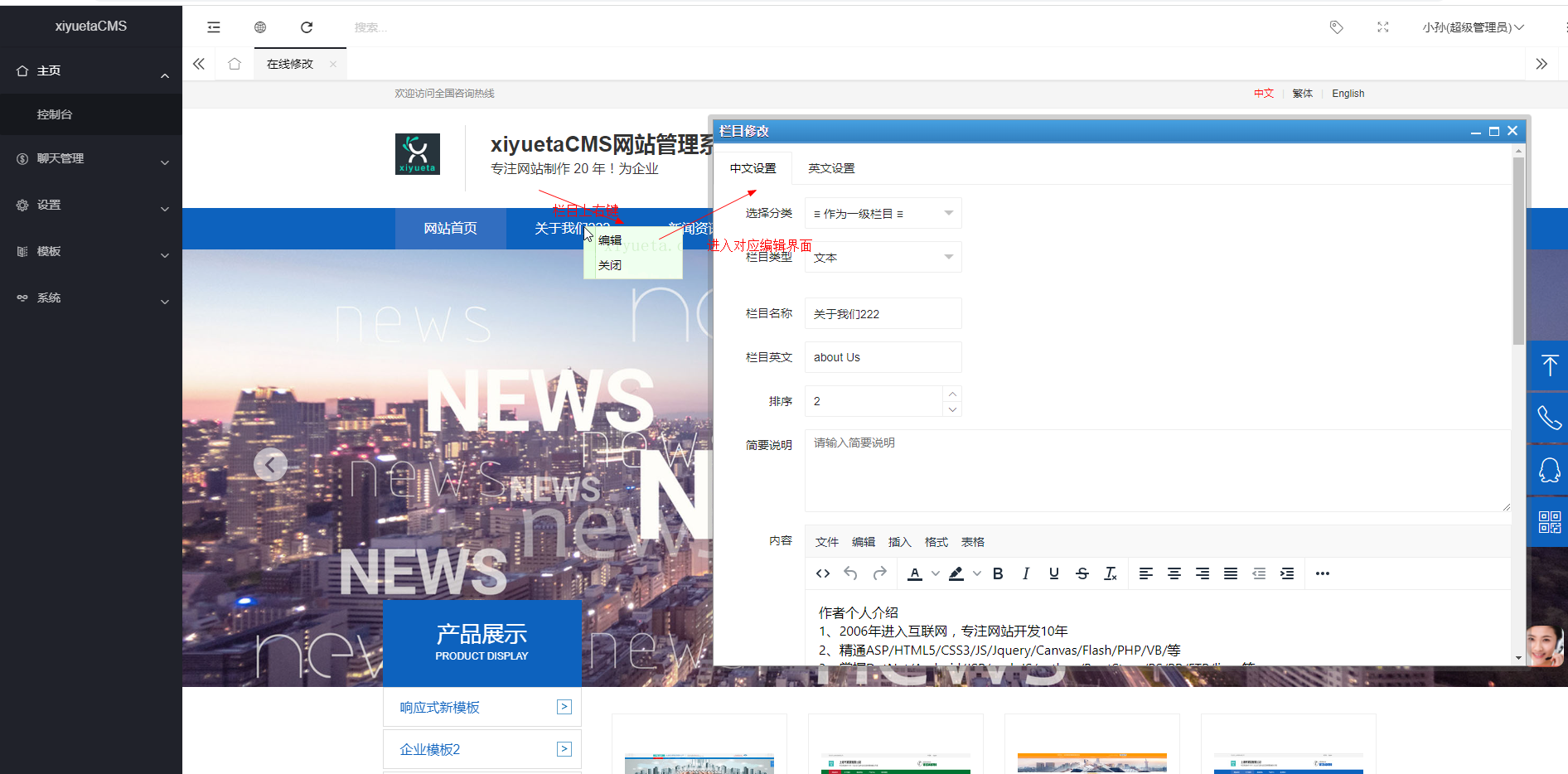Image resolution: width=1568 pixels, height=774 pixels.
Task: Collapse the sidebar with the menu fold icon
Action: pos(214,27)
